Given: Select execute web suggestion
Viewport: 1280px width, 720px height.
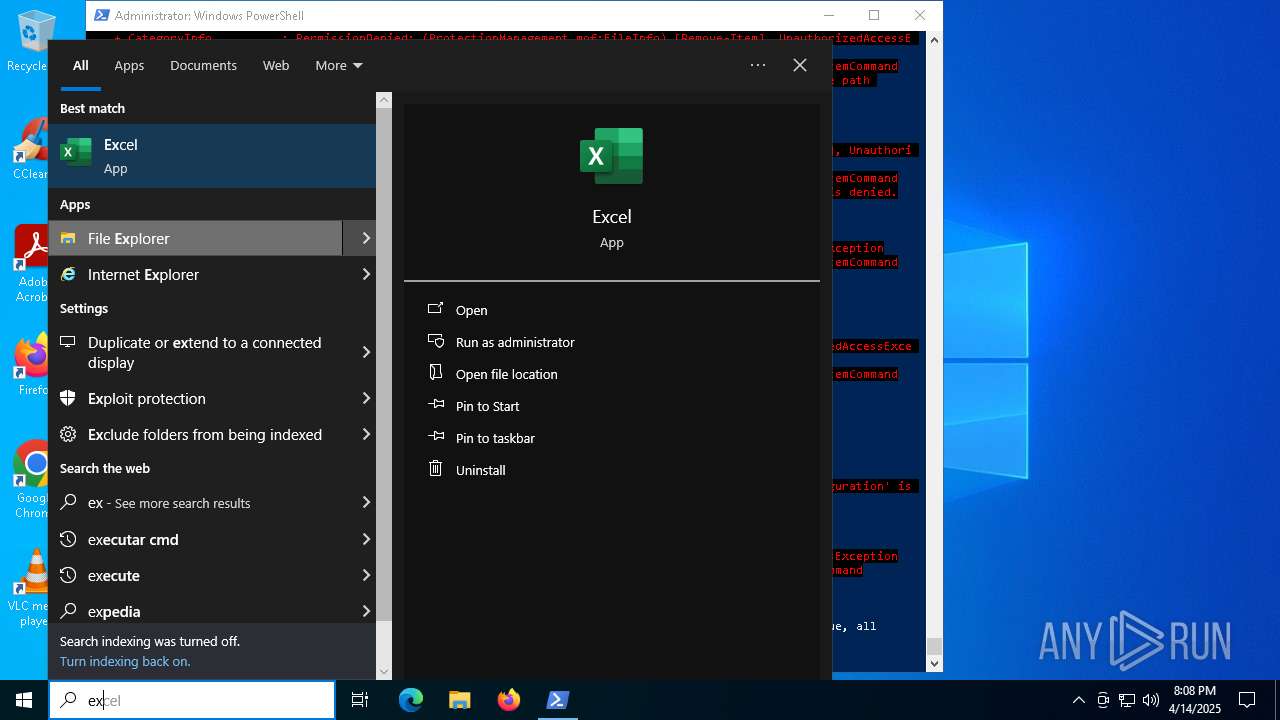Looking at the screenshot, I should (x=196, y=575).
